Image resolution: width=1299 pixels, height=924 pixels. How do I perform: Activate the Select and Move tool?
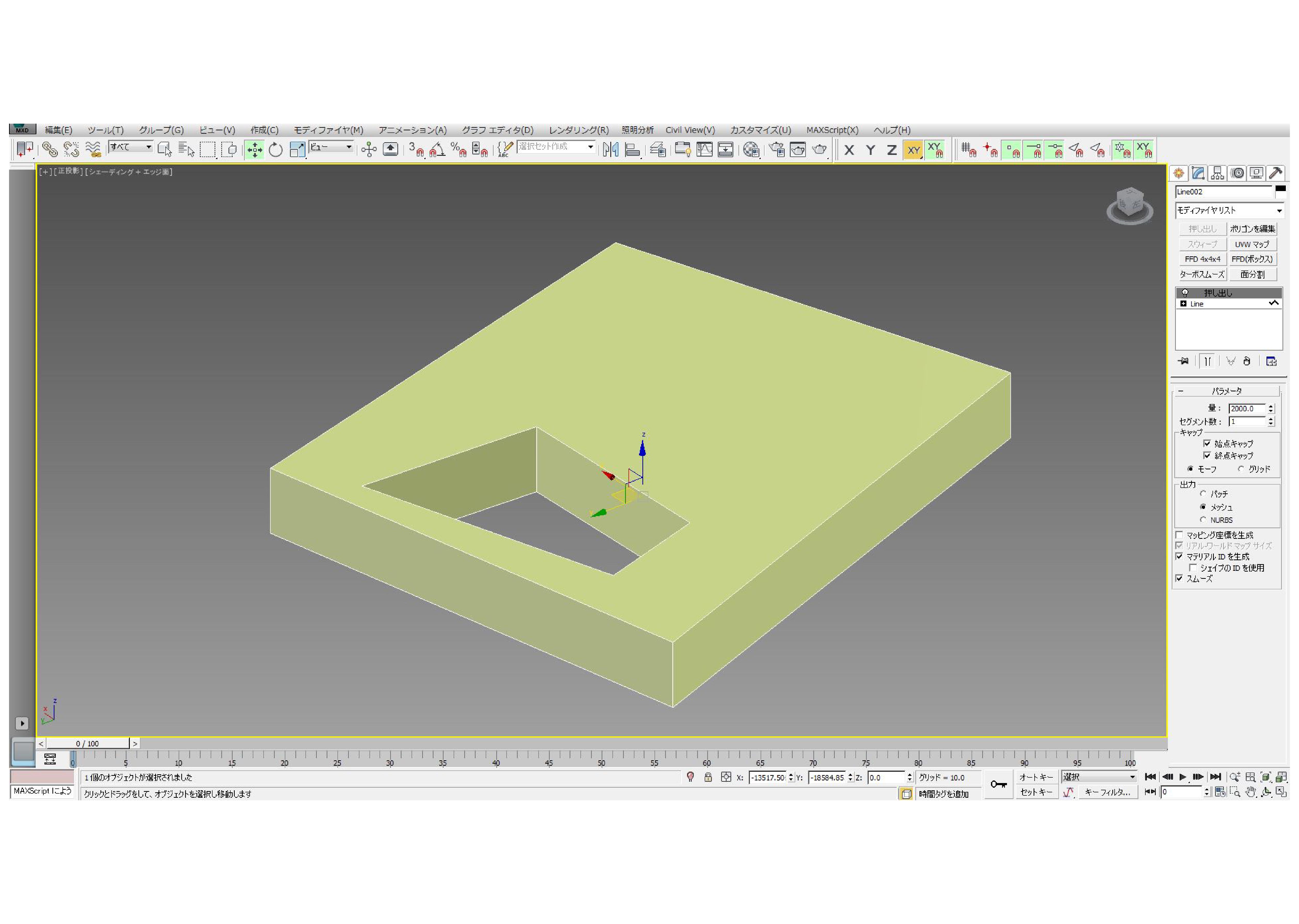[x=254, y=150]
